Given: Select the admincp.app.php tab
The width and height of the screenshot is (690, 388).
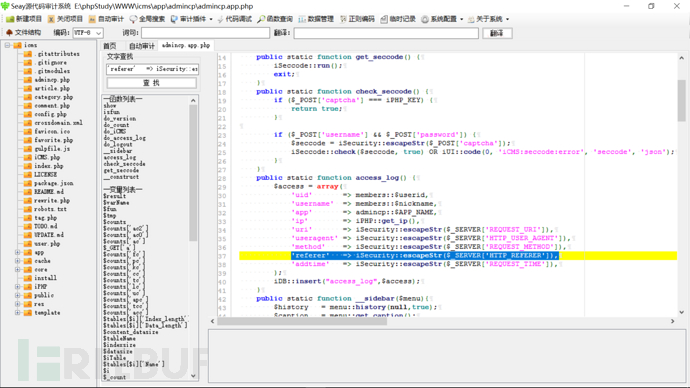Looking at the screenshot, I should click(x=186, y=45).
